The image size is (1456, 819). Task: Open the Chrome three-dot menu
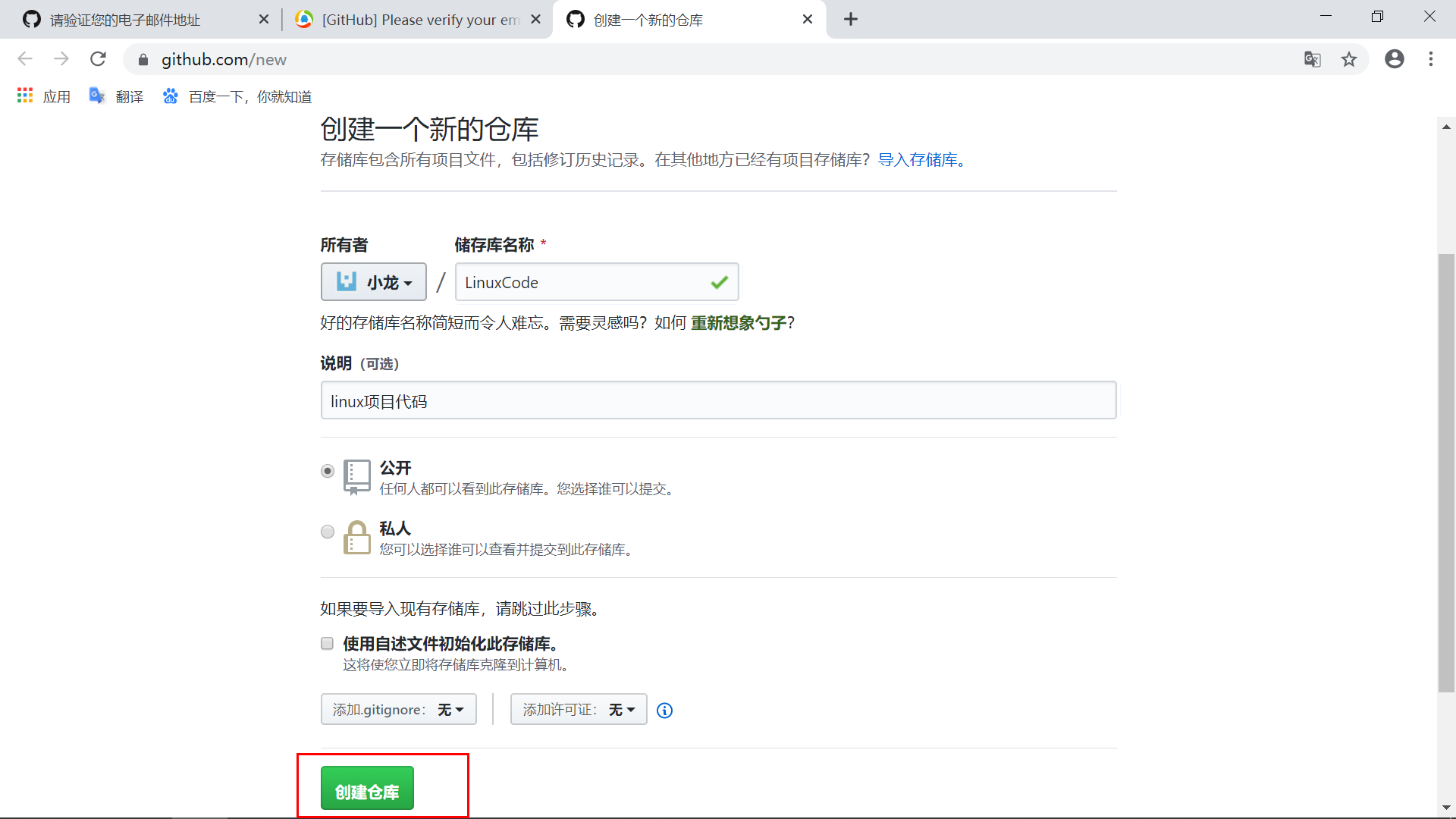tap(1431, 59)
